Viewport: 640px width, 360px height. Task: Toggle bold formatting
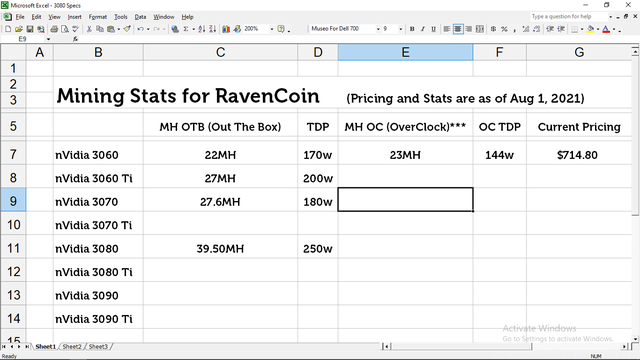[x=412, y=29]
